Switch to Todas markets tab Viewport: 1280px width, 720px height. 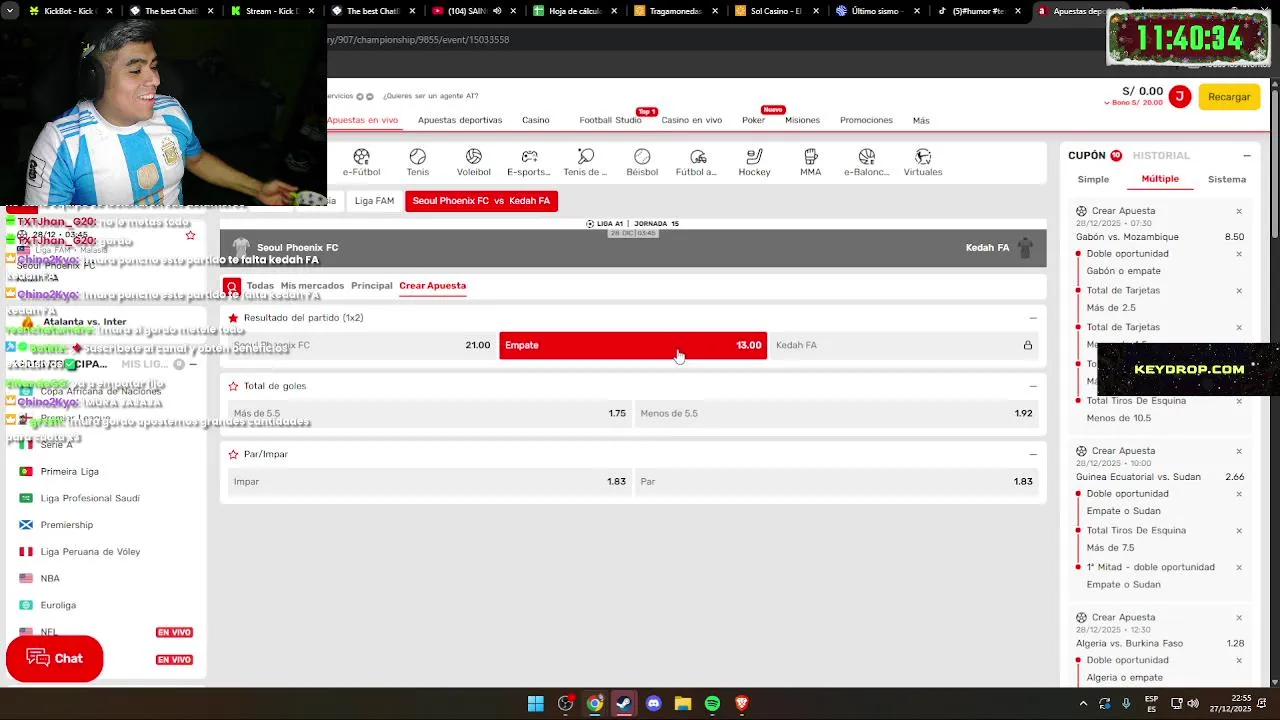coord(260,286)
